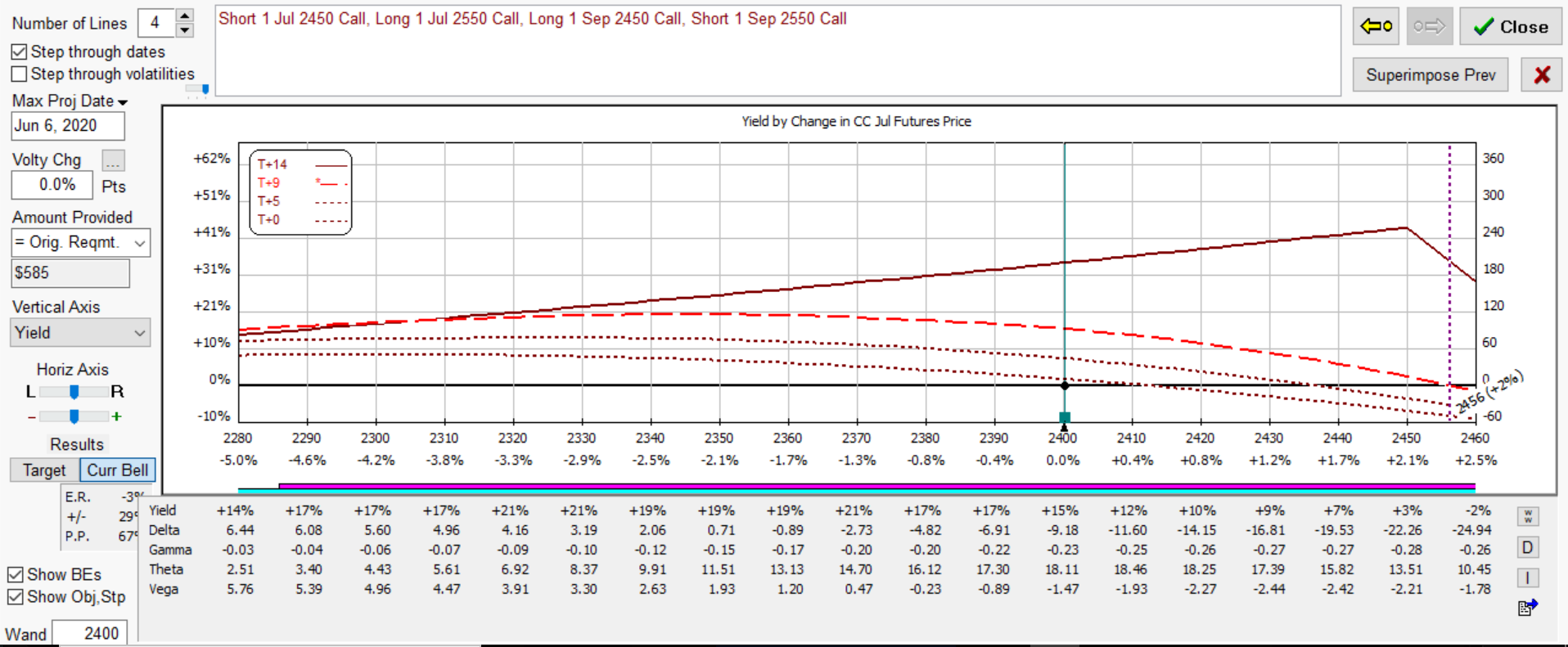Click the '+2.5%' change label on horizontal axis
The height and width of the screenshot is (647, 1568).
pyautogui.click(x=1476, y=461)
